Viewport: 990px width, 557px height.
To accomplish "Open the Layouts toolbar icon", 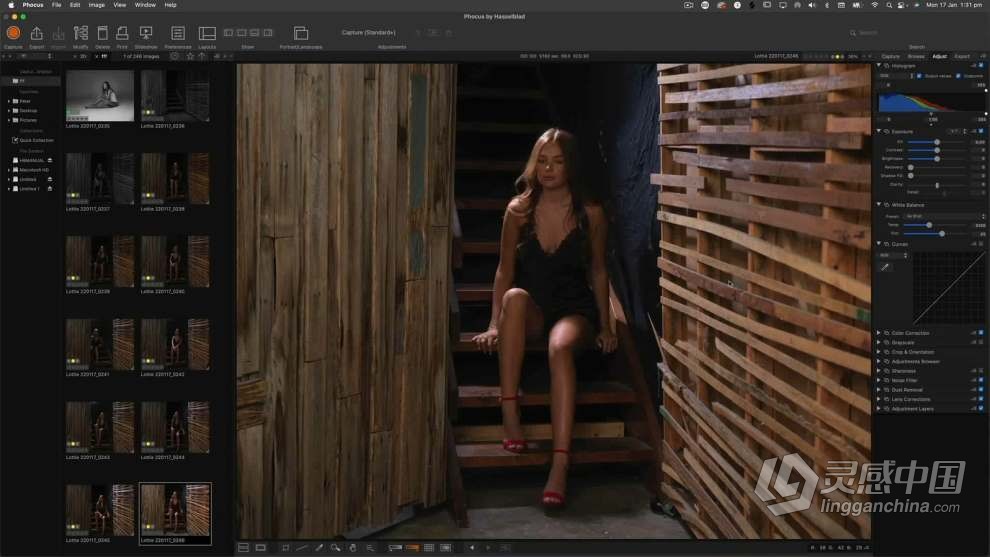I will [x=207, y=33].
